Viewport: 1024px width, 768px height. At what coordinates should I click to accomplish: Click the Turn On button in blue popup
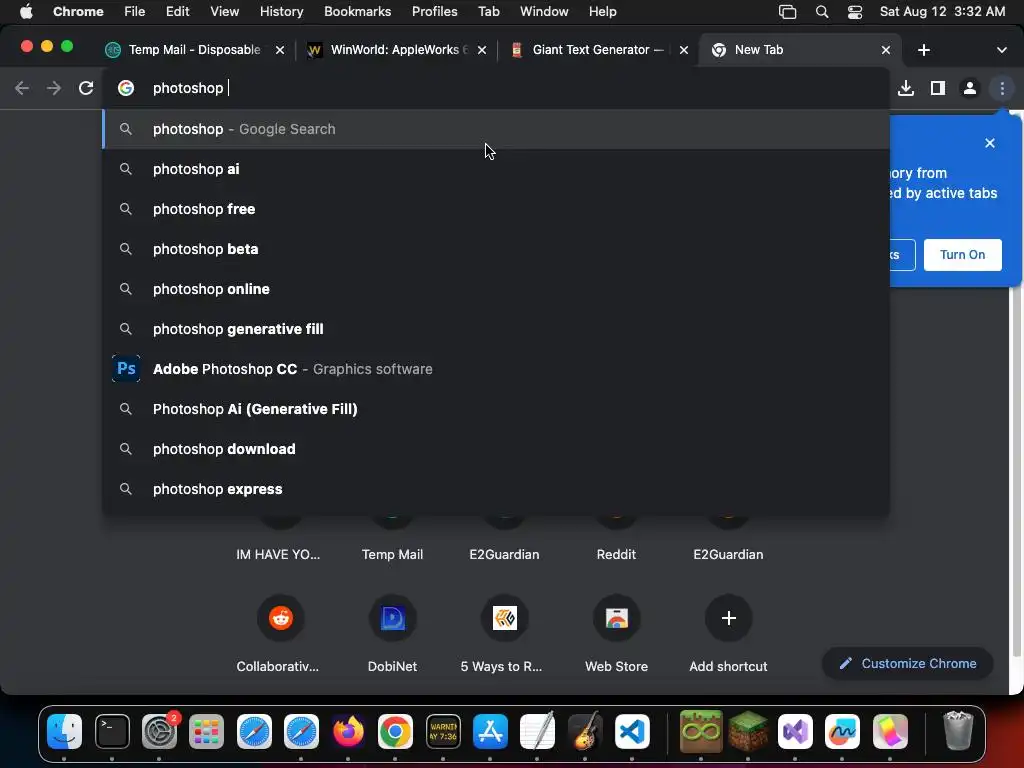pos(963,255)
